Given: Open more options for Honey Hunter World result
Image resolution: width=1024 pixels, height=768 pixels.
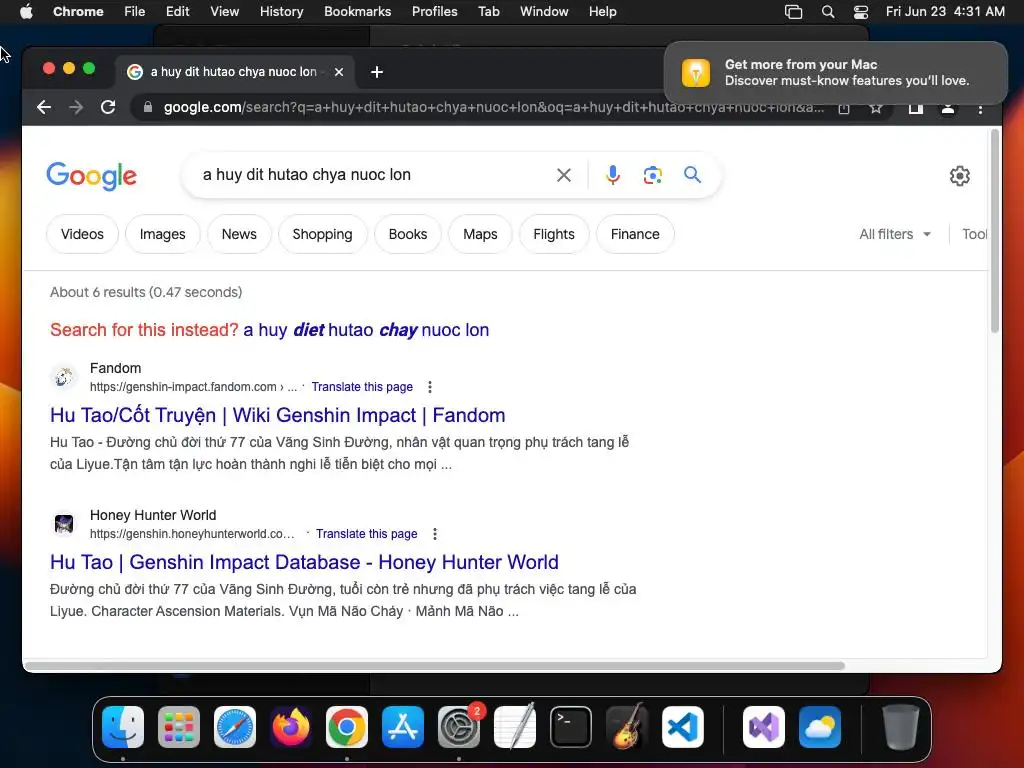Looking at the screenshot, I should 435,534.
